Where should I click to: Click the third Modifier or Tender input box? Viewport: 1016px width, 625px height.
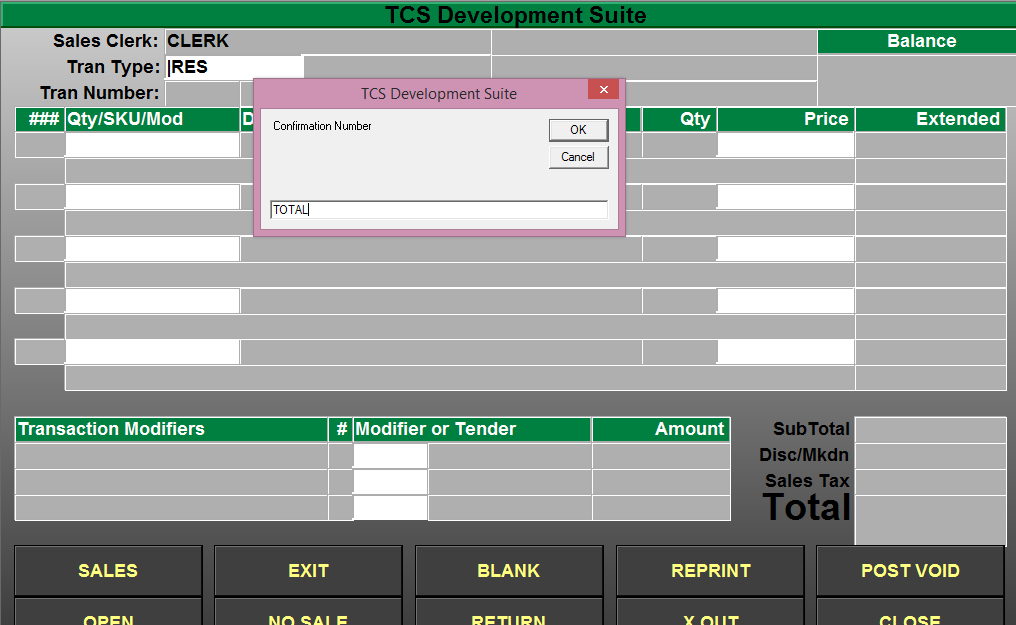pyautogui.click(x=390, y=508)
